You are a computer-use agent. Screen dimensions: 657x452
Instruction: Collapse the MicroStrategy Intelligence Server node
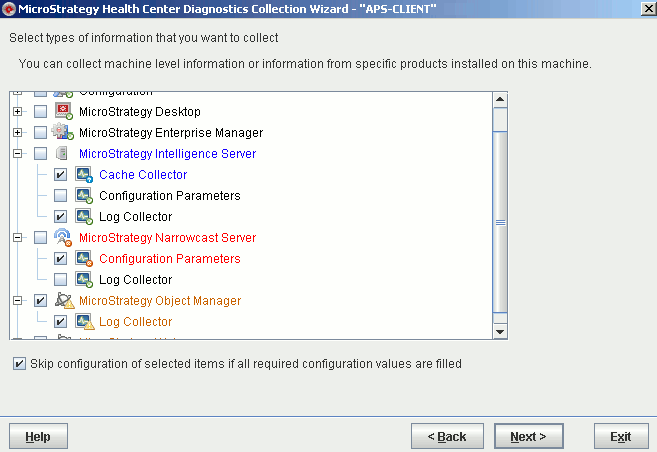pyautogui.click(x=18, y=154)
